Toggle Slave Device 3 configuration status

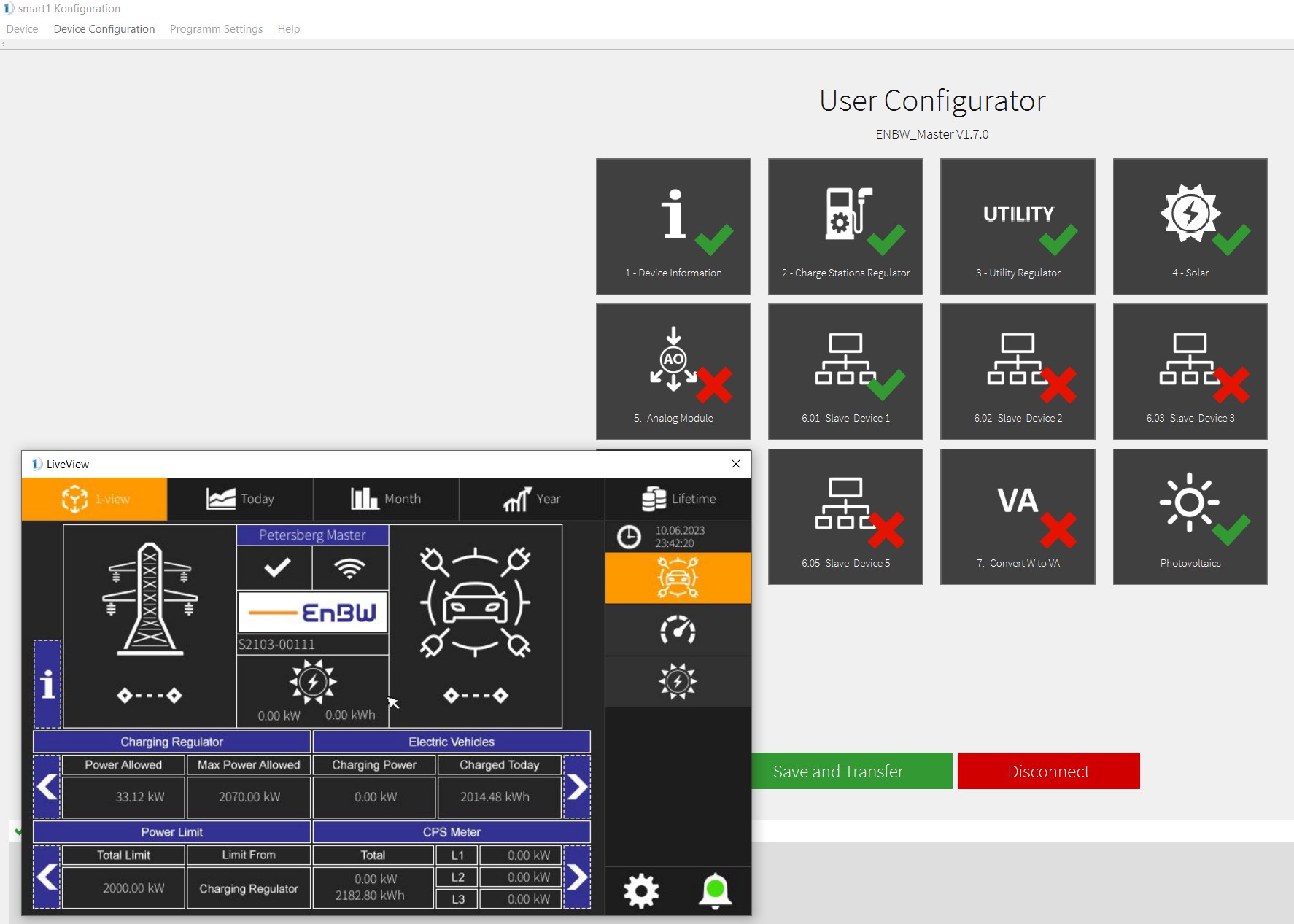1190,371
